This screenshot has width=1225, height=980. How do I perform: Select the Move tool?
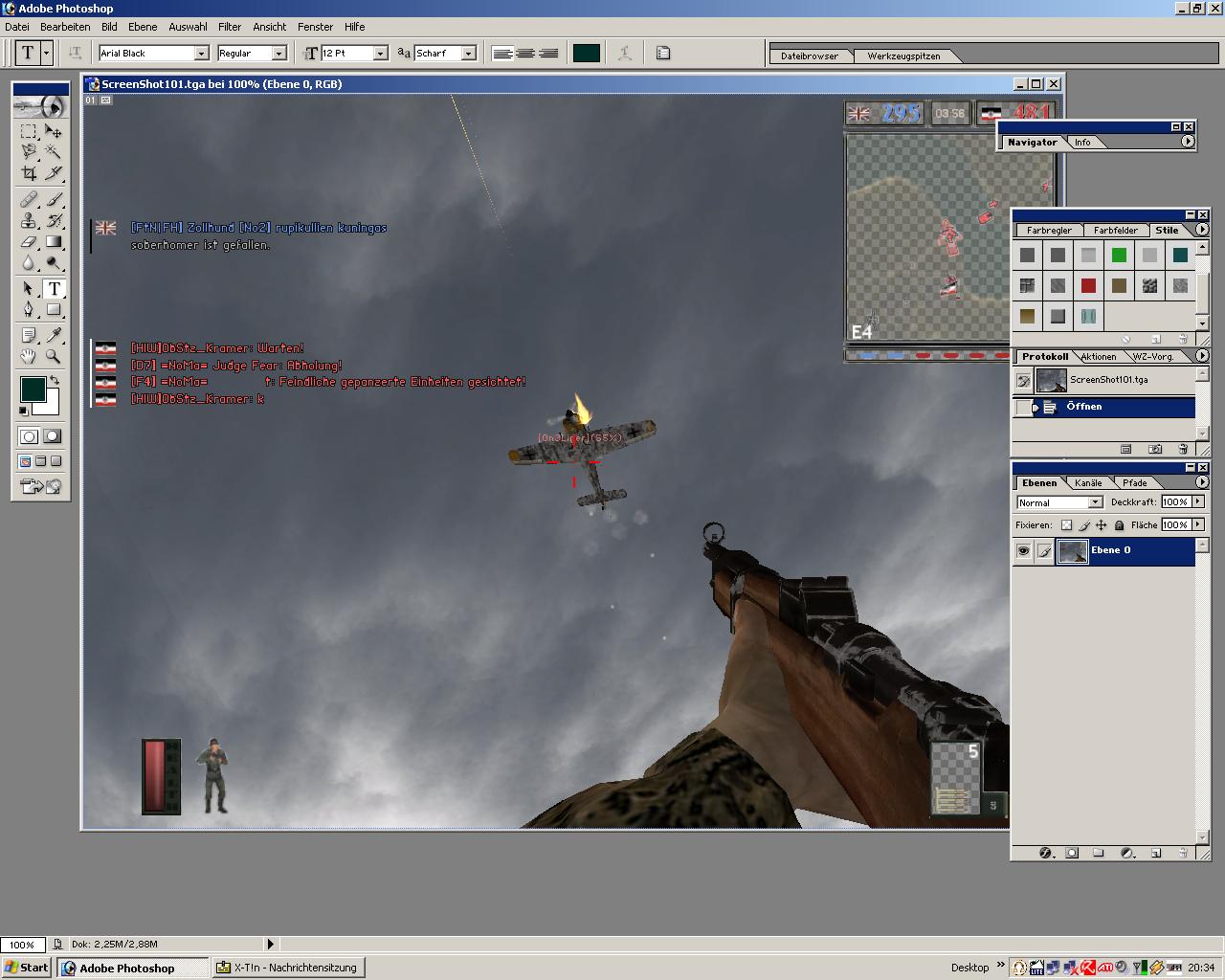[54, 131]
